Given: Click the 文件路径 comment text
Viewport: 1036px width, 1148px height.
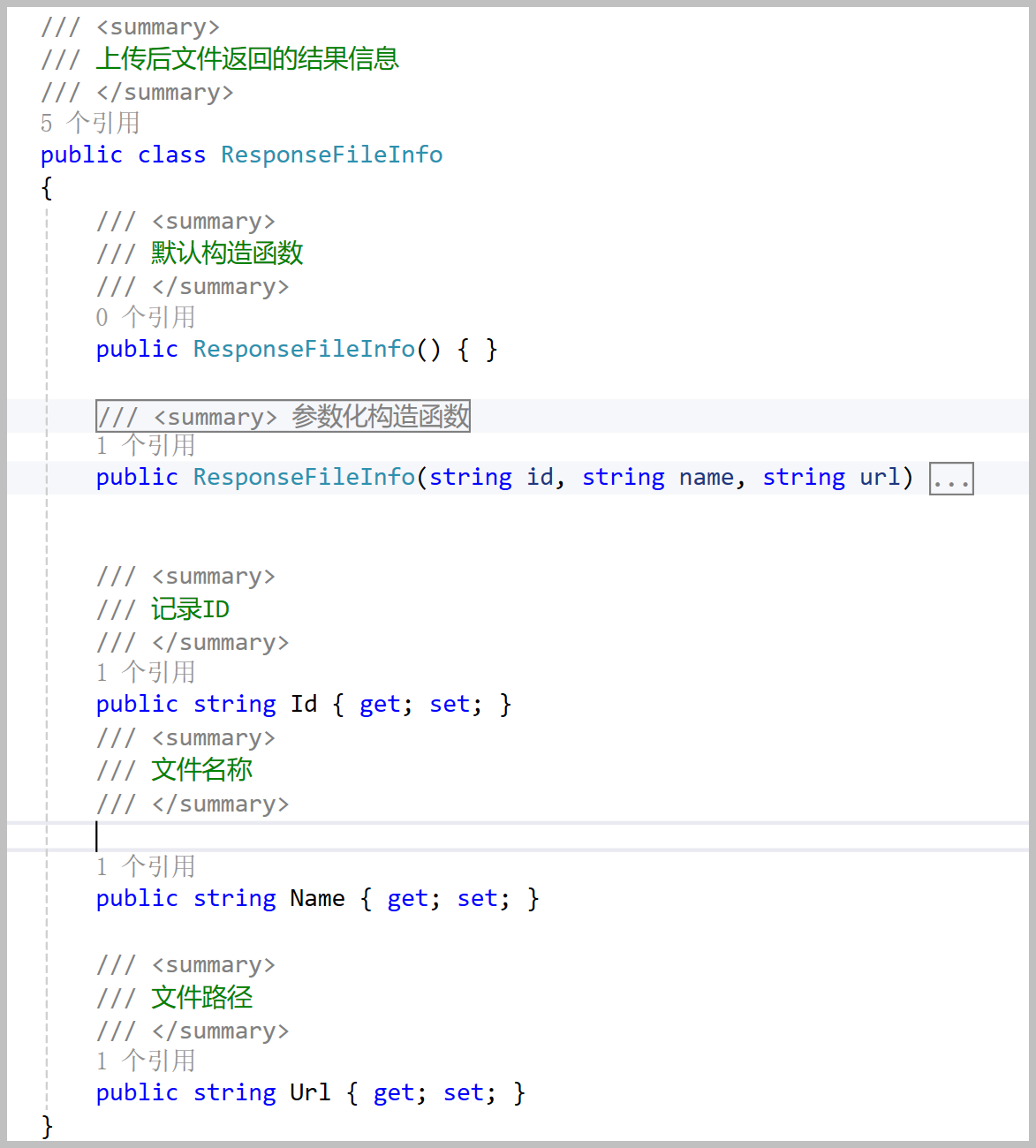Looking at the screenshot, I should (x=201, y=997).
